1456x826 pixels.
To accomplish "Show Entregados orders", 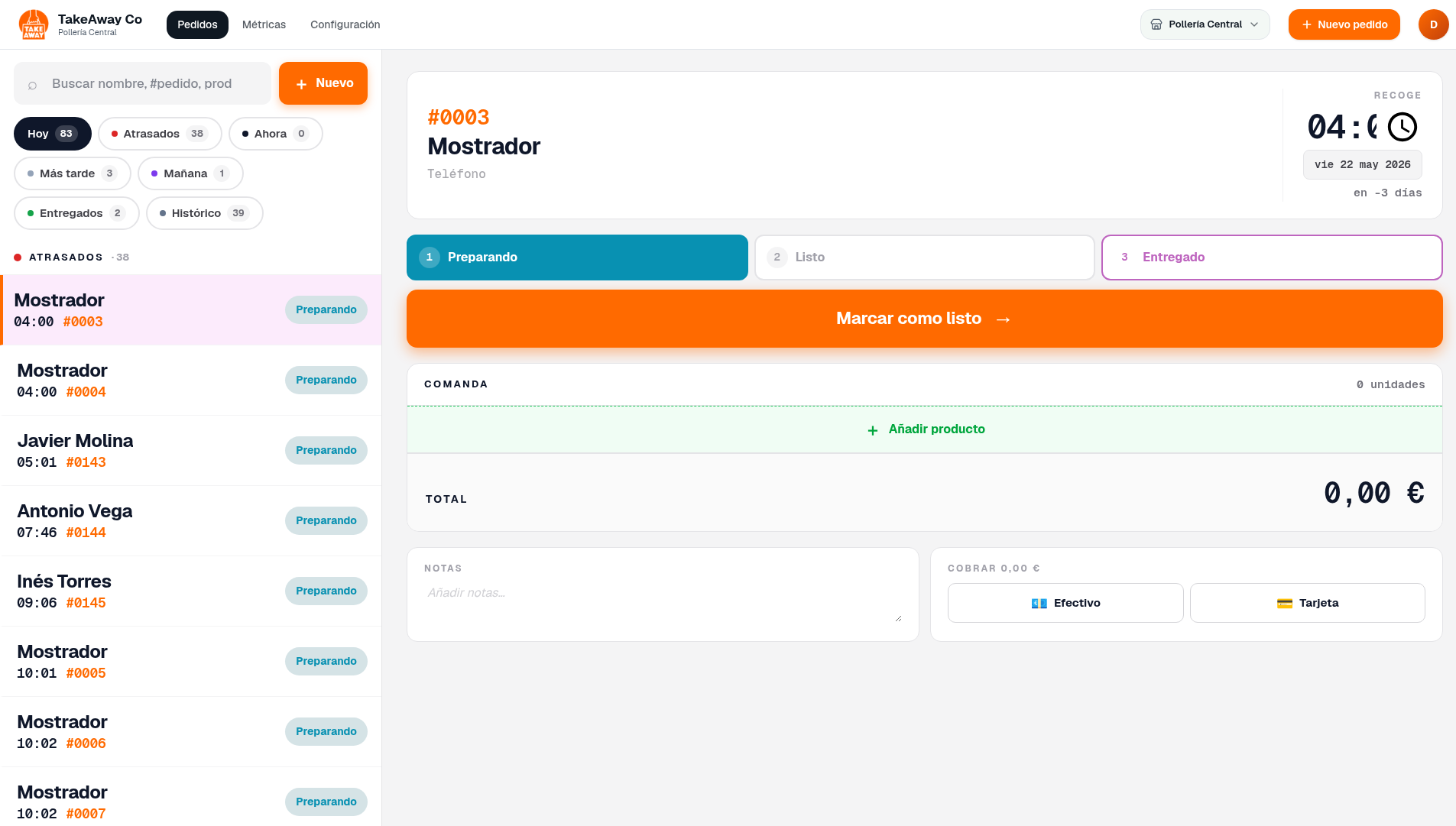I will tap(76, 213).
